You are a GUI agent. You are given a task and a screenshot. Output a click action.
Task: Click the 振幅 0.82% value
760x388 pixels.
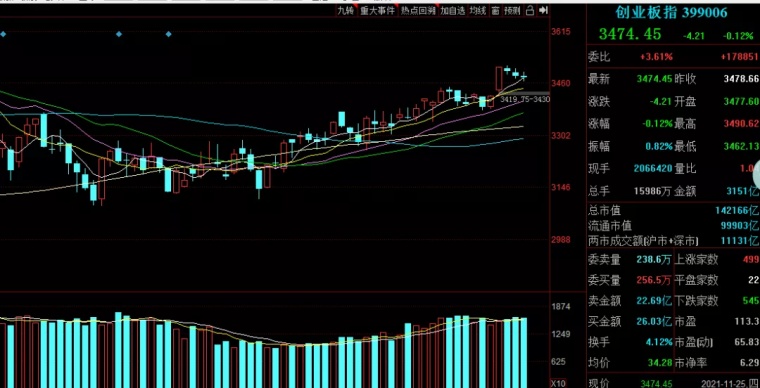tap(659, 146)
